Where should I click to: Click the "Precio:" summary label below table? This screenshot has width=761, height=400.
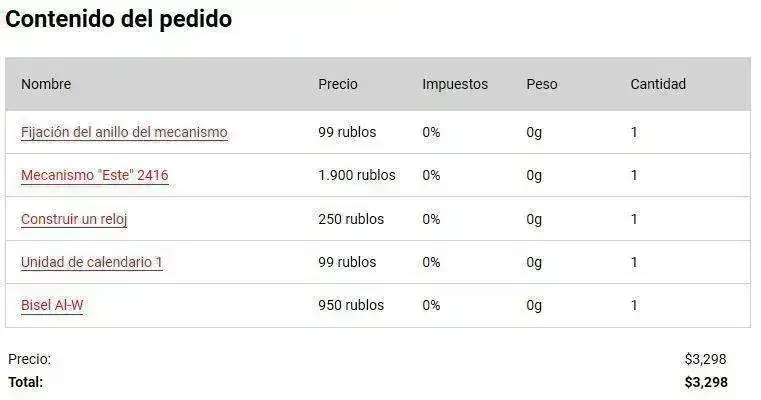point(29,359)
